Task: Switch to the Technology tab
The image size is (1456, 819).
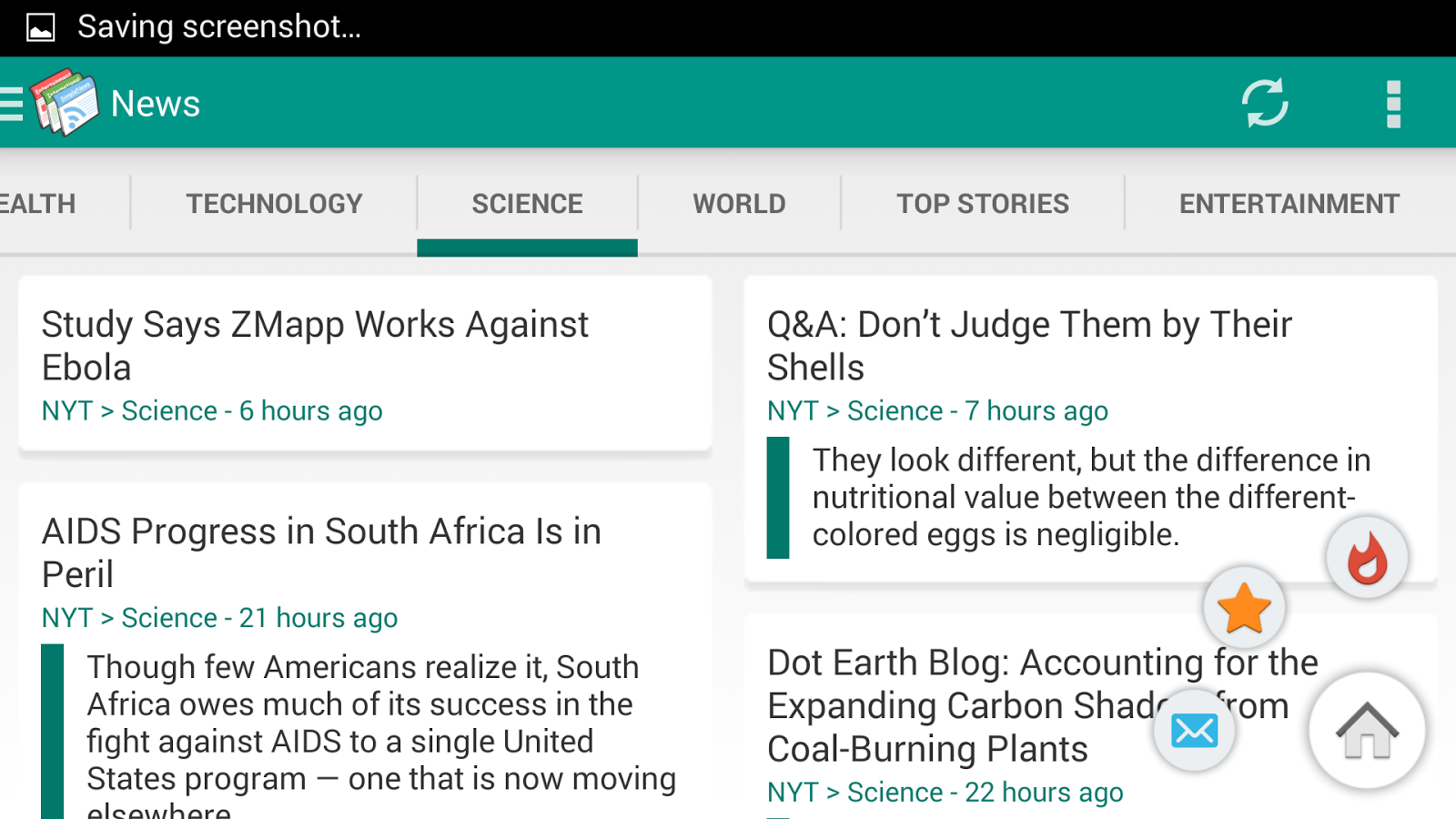Action: [x=274, y=204]
